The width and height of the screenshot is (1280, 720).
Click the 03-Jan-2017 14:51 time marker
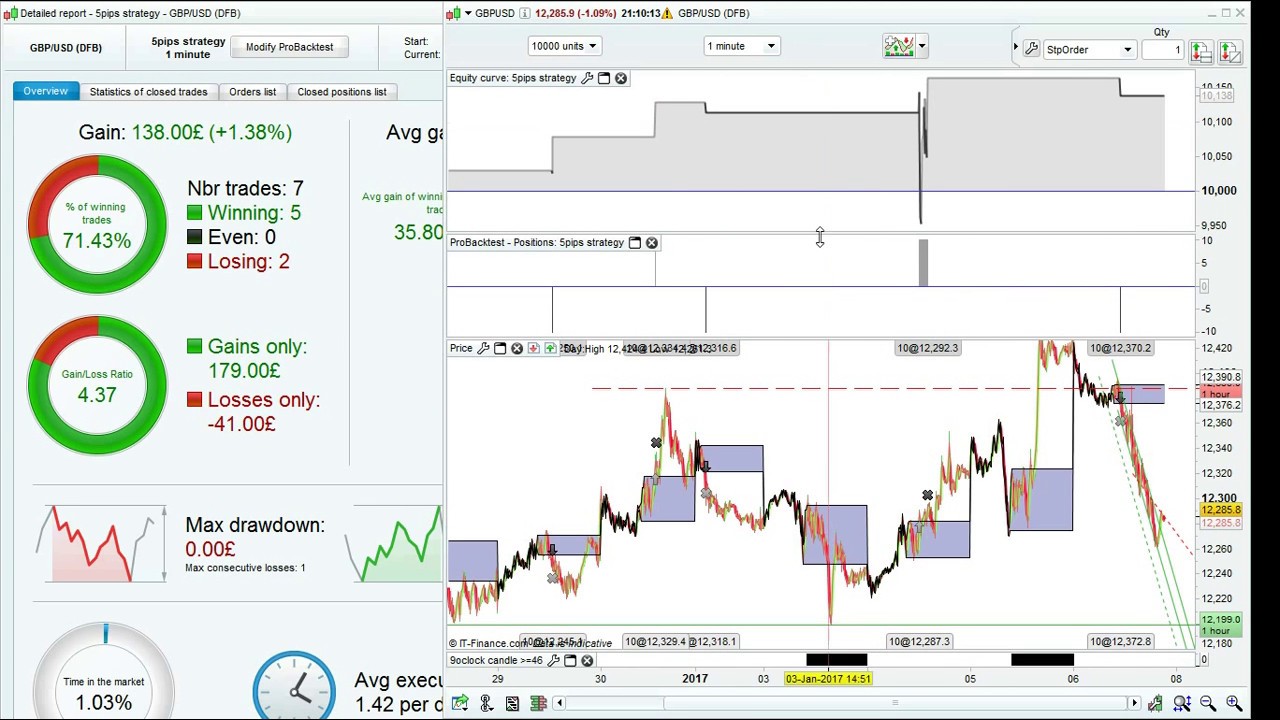[x=828, y=679]
